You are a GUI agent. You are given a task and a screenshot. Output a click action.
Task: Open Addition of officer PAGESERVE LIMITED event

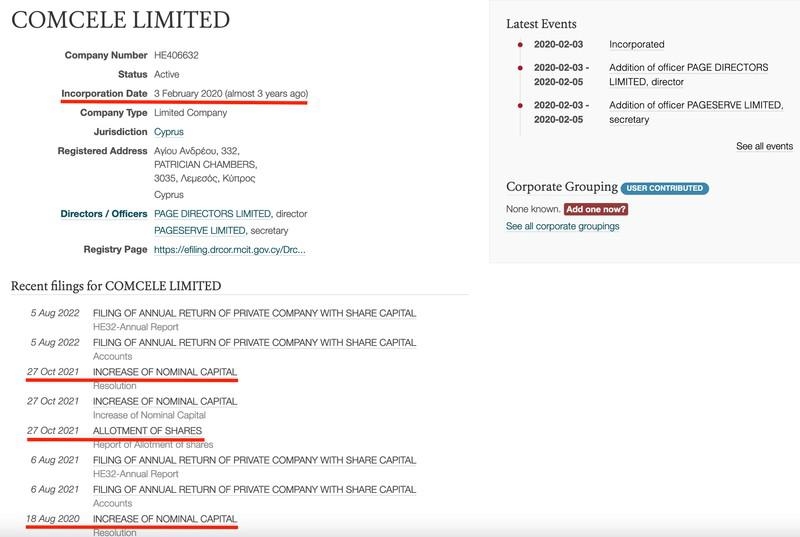[x=695, y=112]
